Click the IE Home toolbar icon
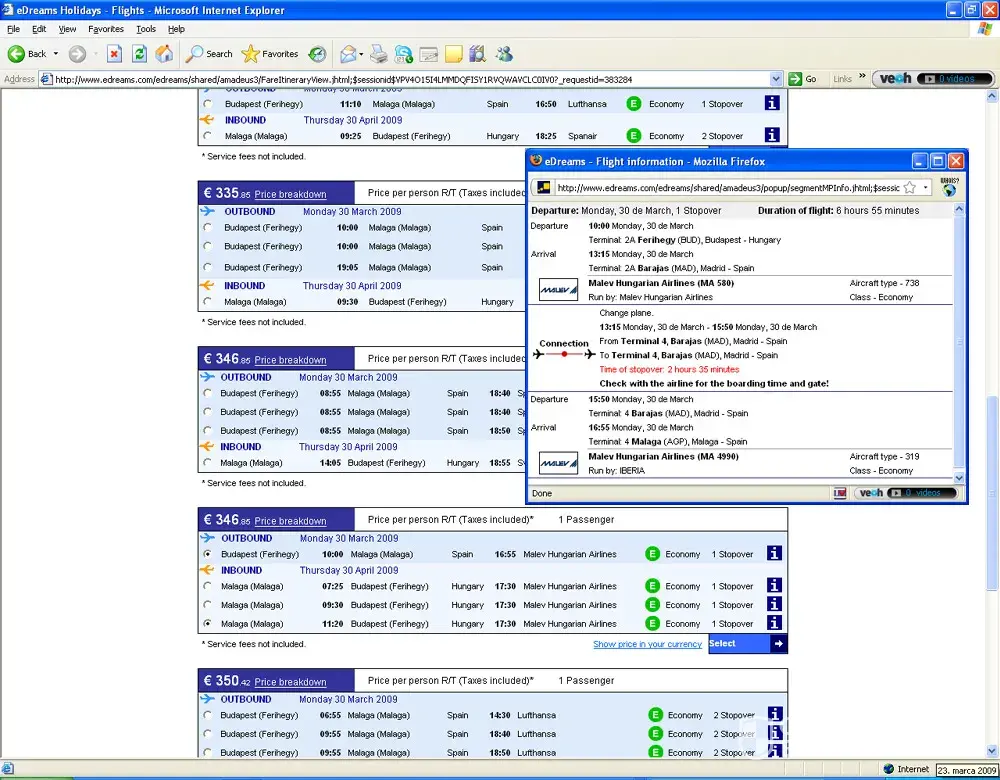1000x780 pixels. point(164,53)
